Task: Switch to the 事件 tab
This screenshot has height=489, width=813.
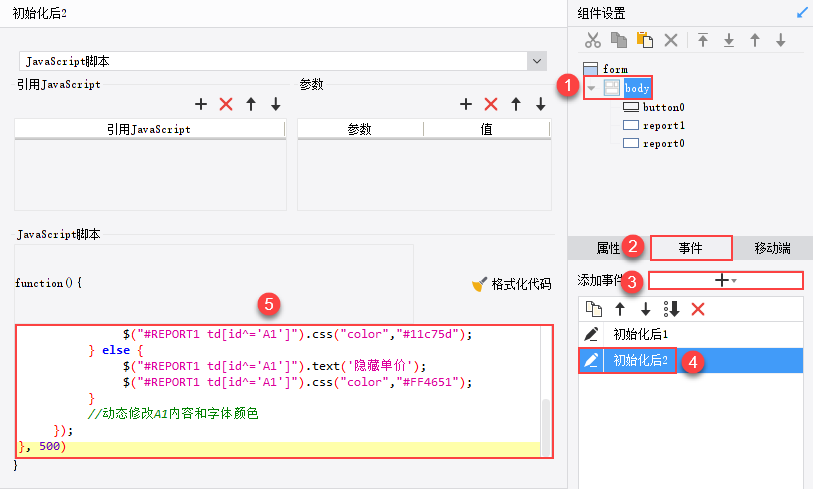Action: click(x=691, y=248)
